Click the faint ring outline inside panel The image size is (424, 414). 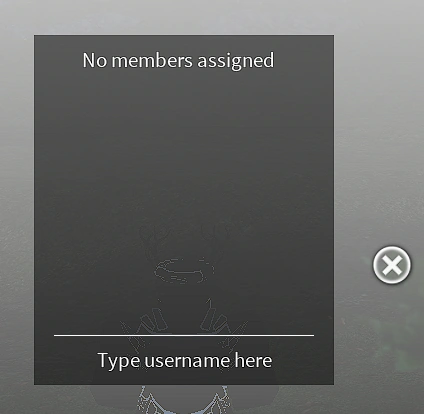click(x=184, y=271)
